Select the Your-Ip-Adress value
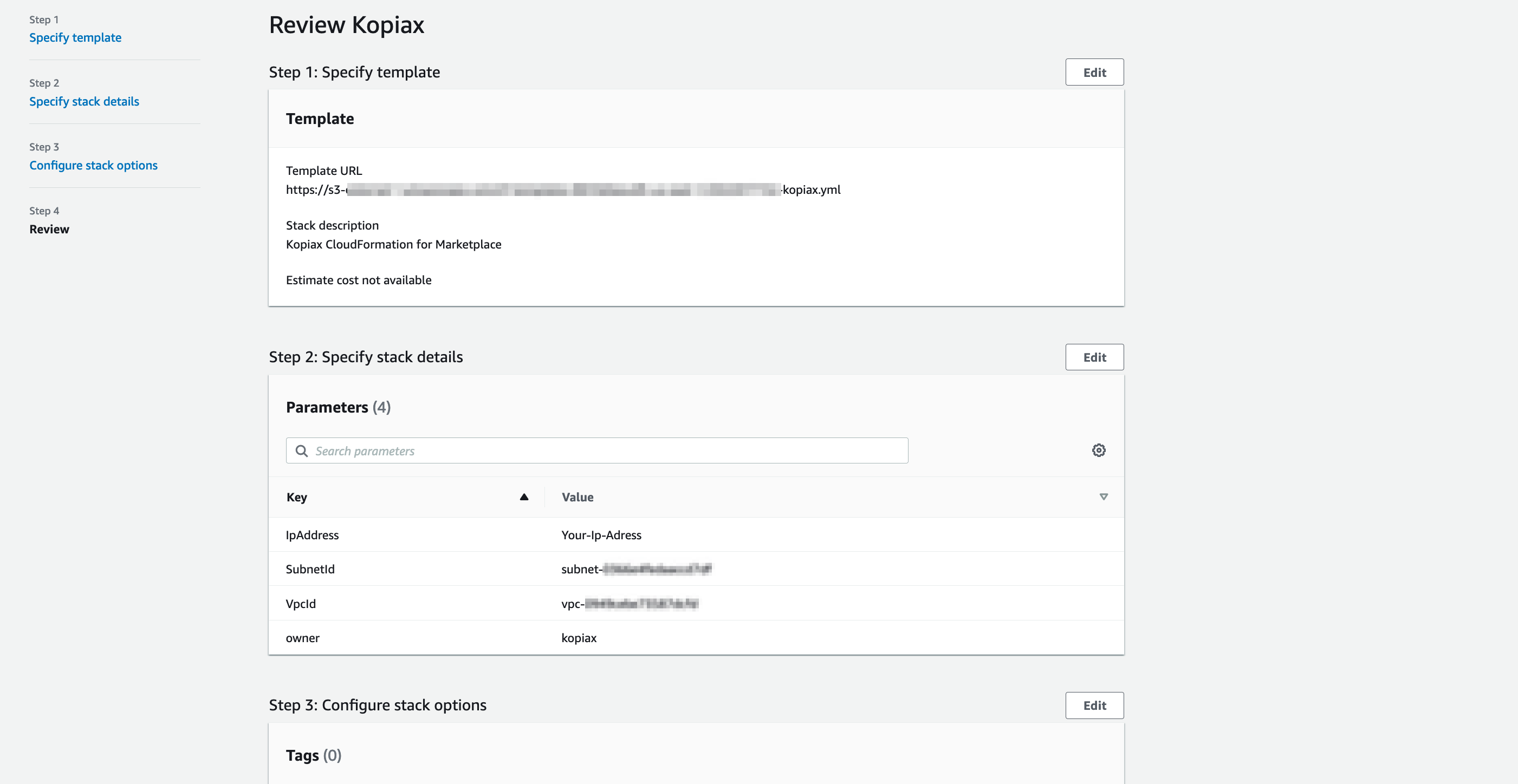Screen dimensions: 1518x784 pos(601,535)
